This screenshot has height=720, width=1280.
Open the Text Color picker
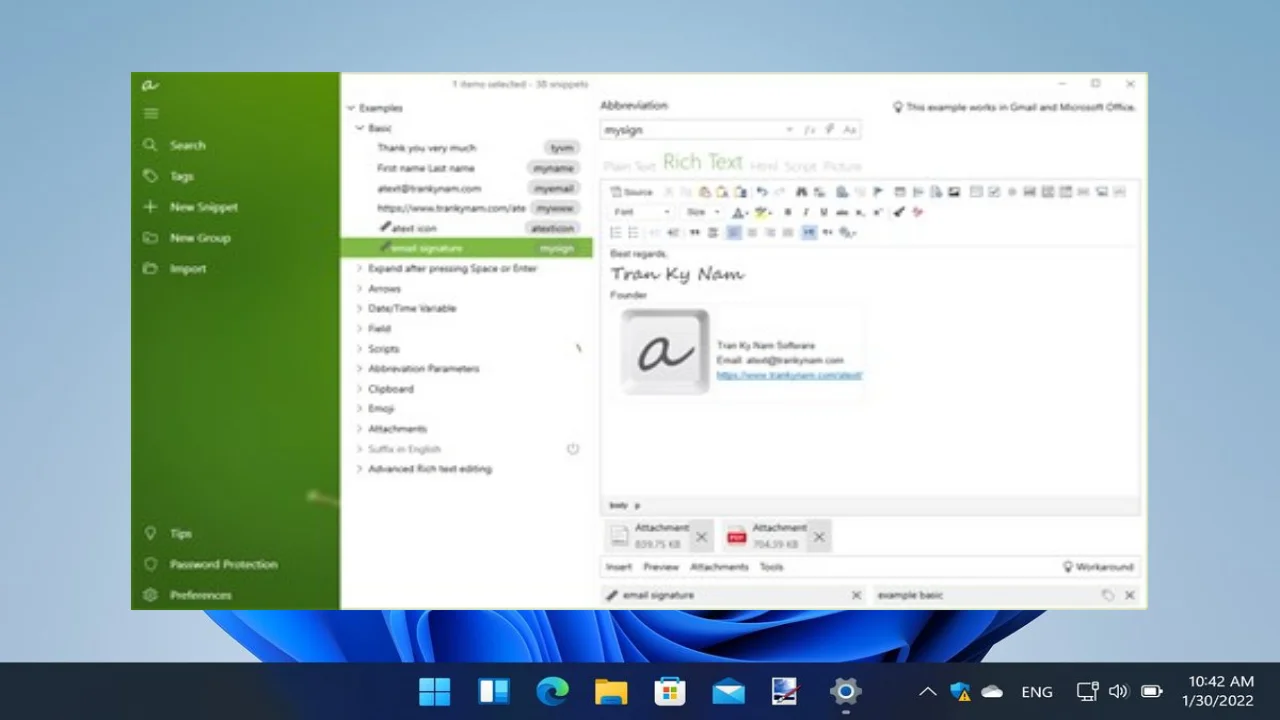pos(740,212)
